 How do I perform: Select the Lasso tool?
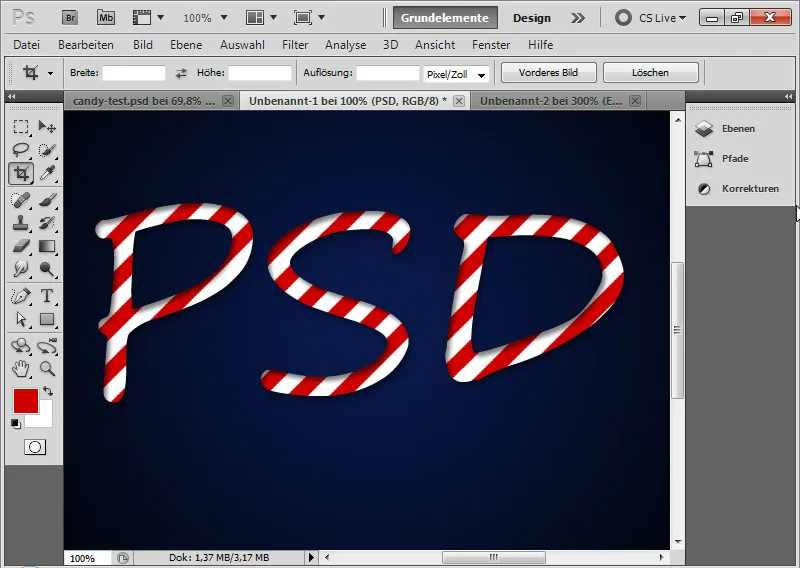pos(21,150)
